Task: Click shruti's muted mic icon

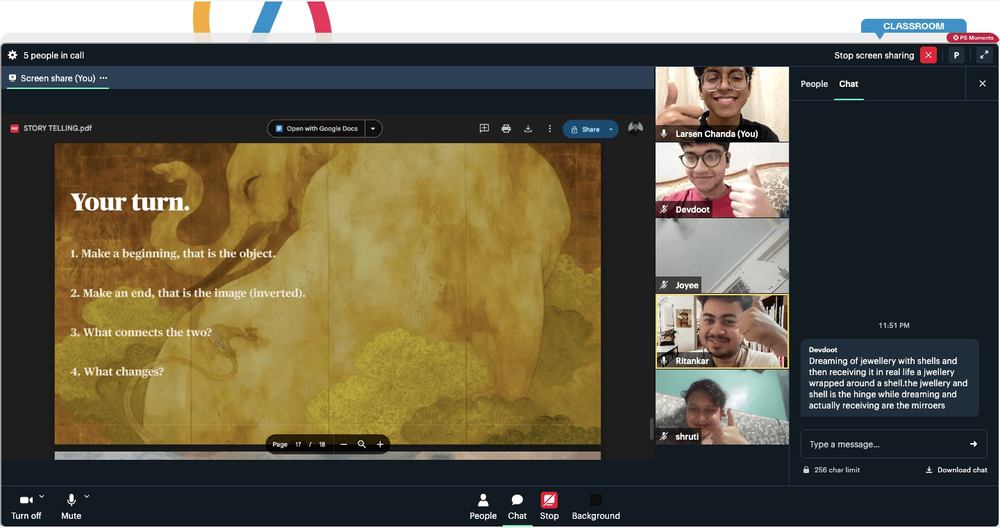Action: click(664, 437)
